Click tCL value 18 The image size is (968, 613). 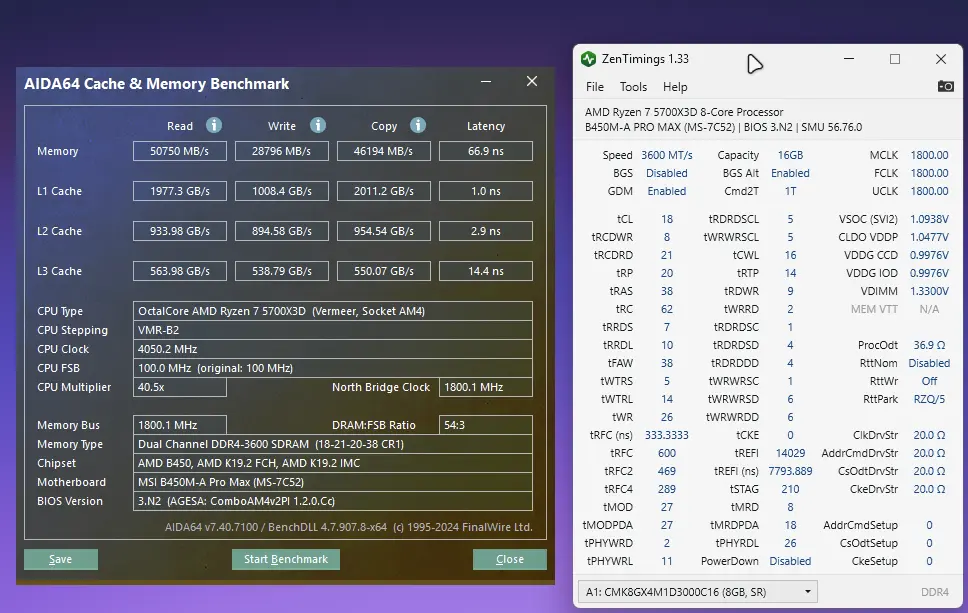pyautogui.click(x=667, y=219)
